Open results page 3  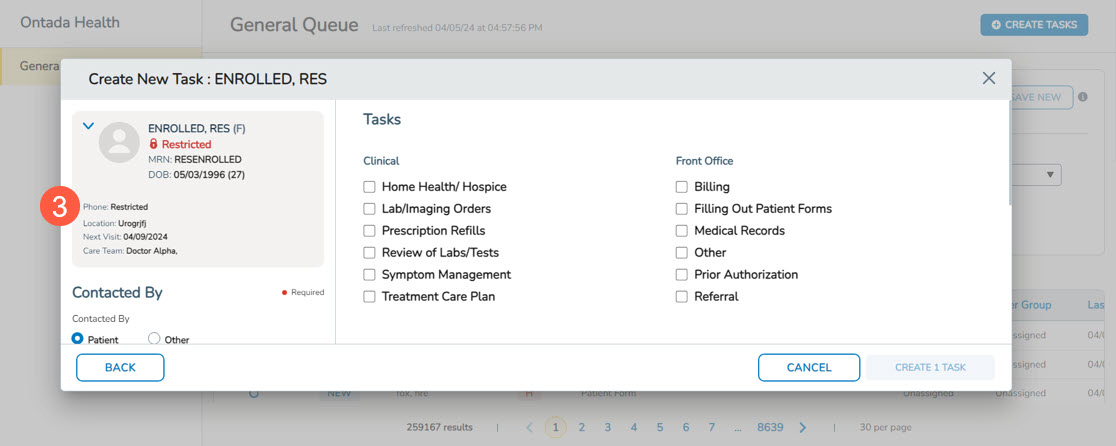click(x=607, y=427)
